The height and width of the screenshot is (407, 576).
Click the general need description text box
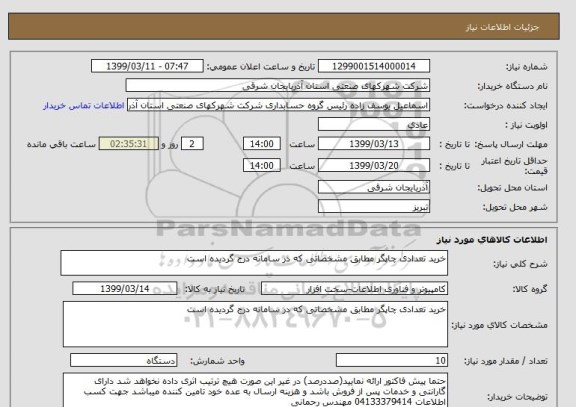click(x=254, y=263)
